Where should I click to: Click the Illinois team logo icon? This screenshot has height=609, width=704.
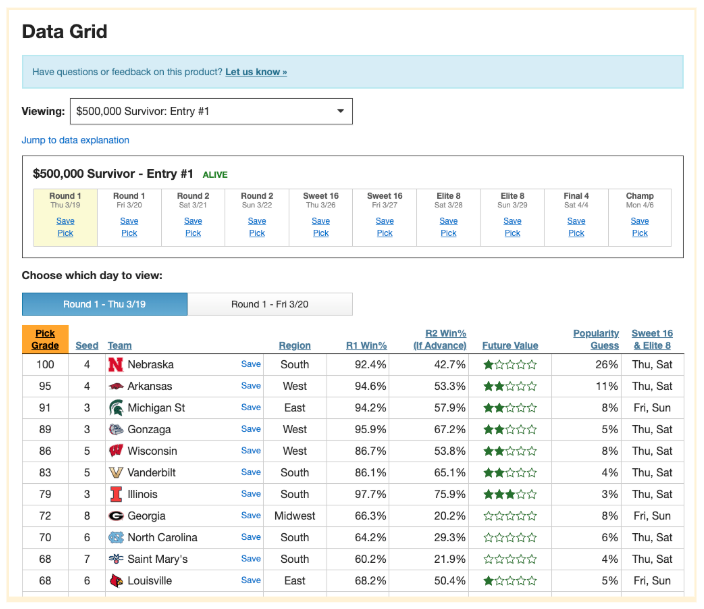coord(116,494)
